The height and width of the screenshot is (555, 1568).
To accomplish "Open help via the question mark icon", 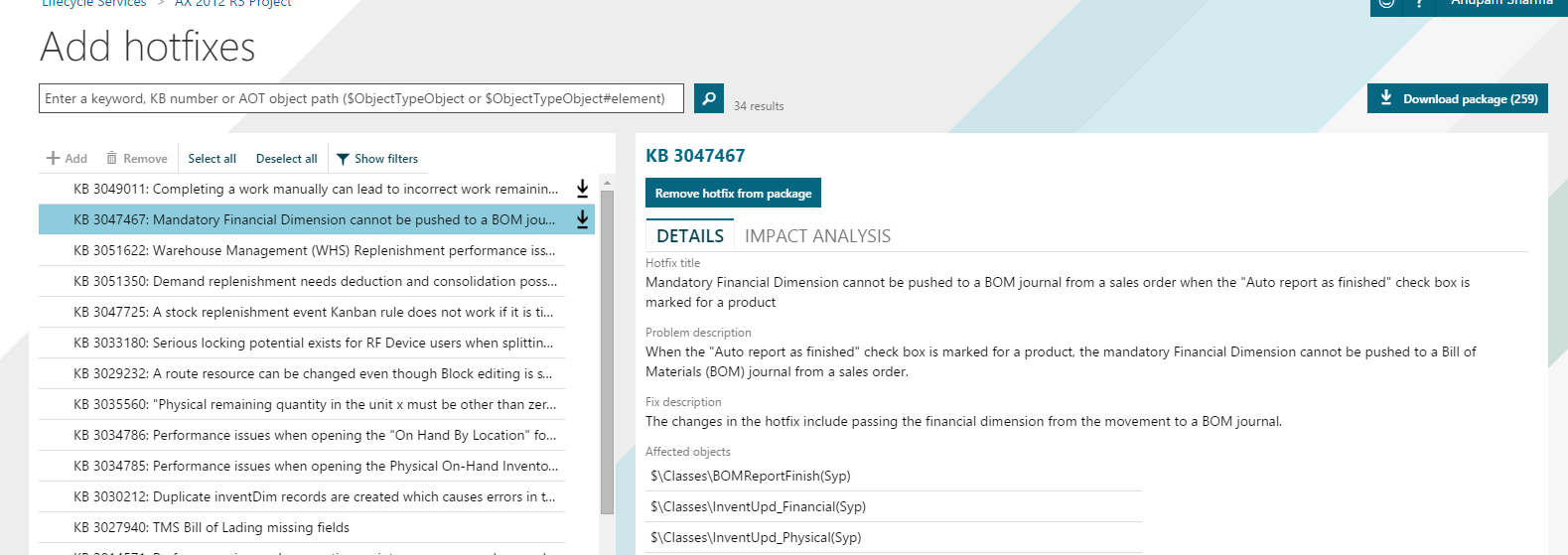I will coord(1419,4).
